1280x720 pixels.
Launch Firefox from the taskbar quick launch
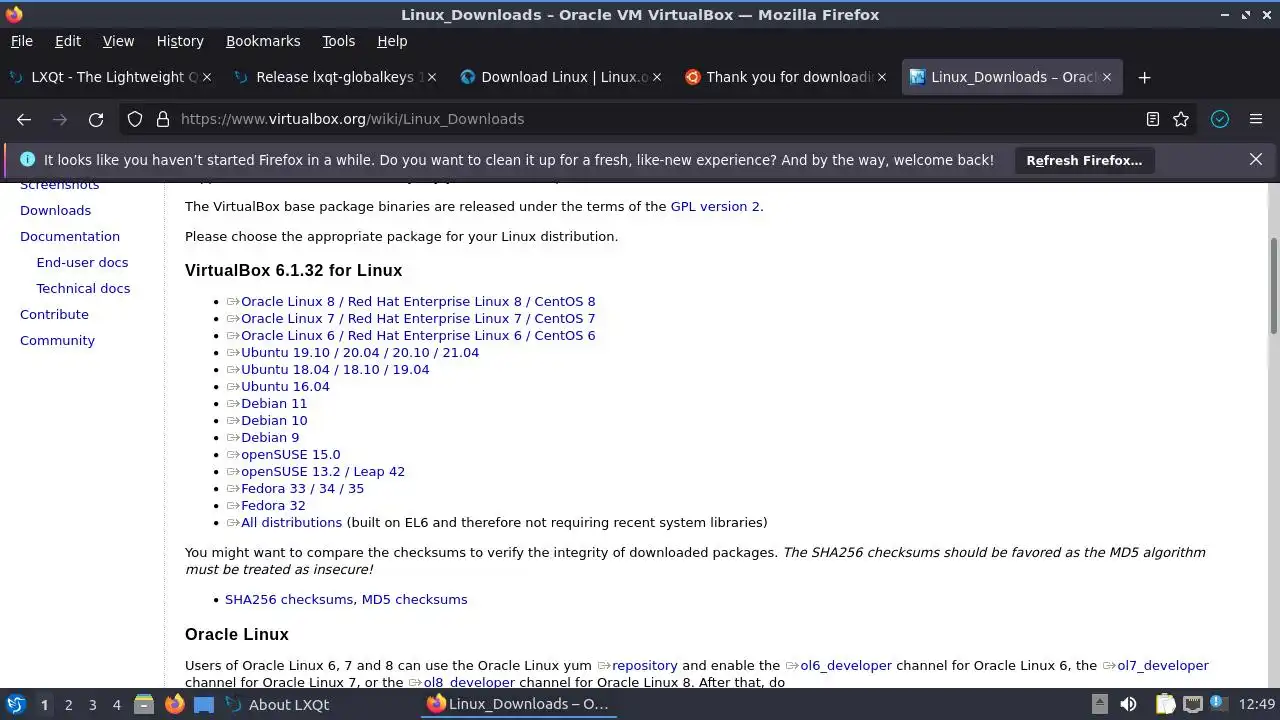(174, 705)
